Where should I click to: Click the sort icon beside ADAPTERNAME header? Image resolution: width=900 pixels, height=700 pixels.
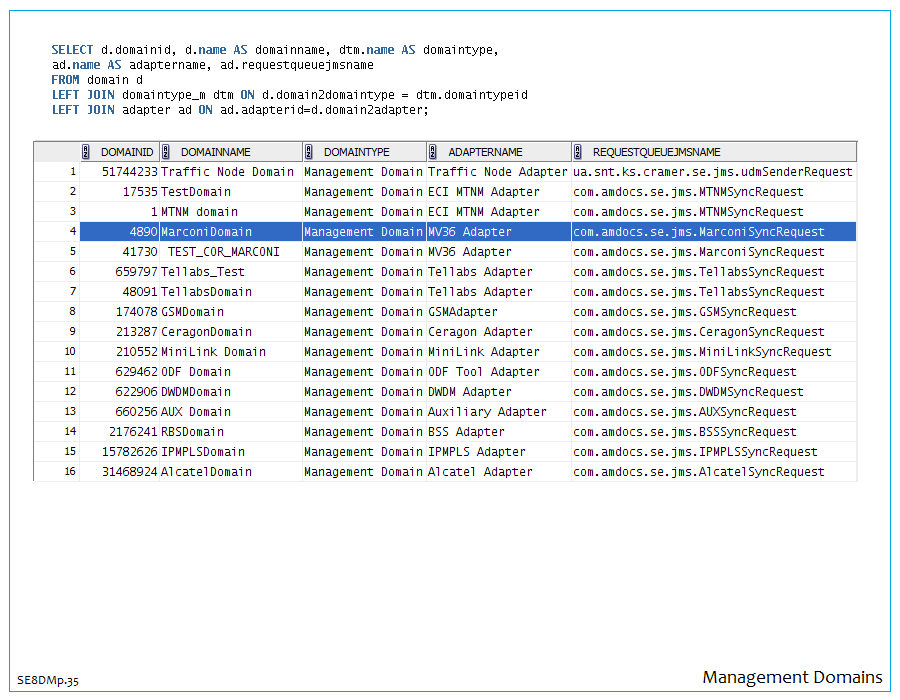pyautogui.click(x=433, y=152)
